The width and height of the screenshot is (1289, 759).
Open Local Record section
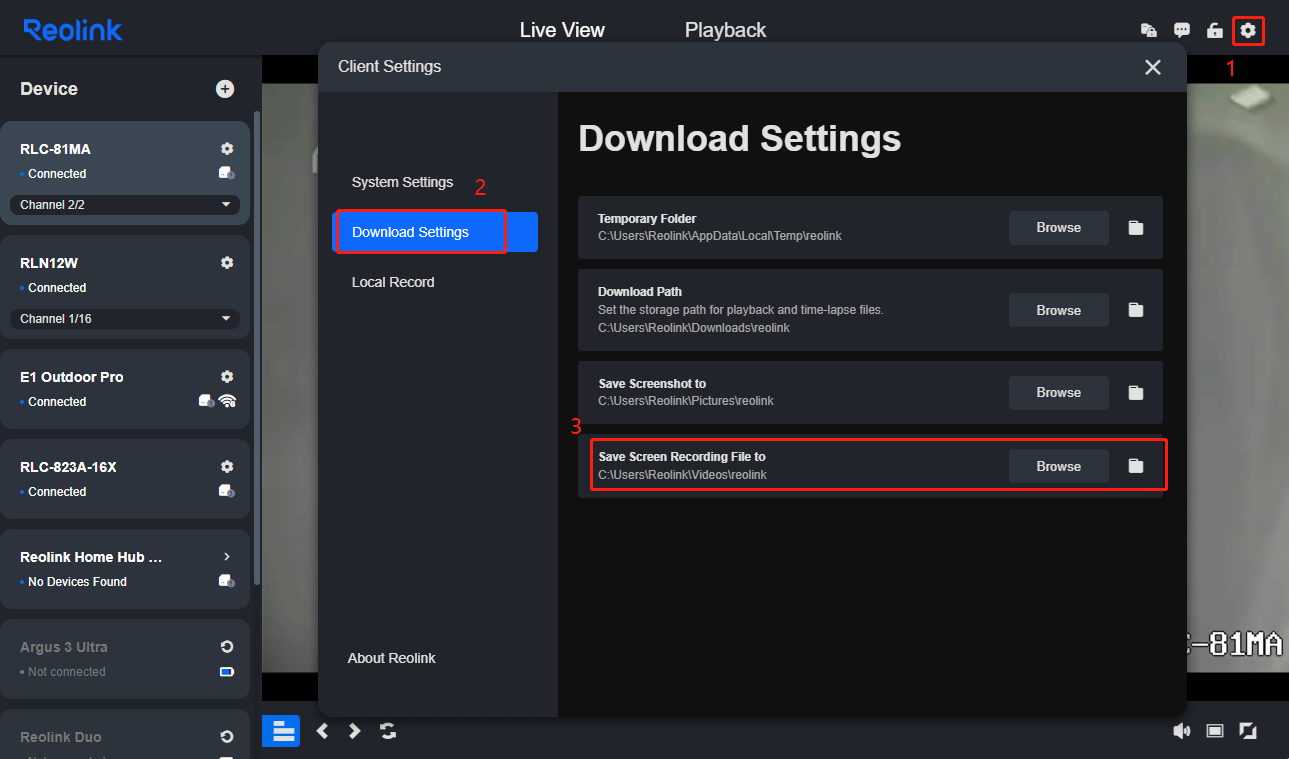pos(393,282)
